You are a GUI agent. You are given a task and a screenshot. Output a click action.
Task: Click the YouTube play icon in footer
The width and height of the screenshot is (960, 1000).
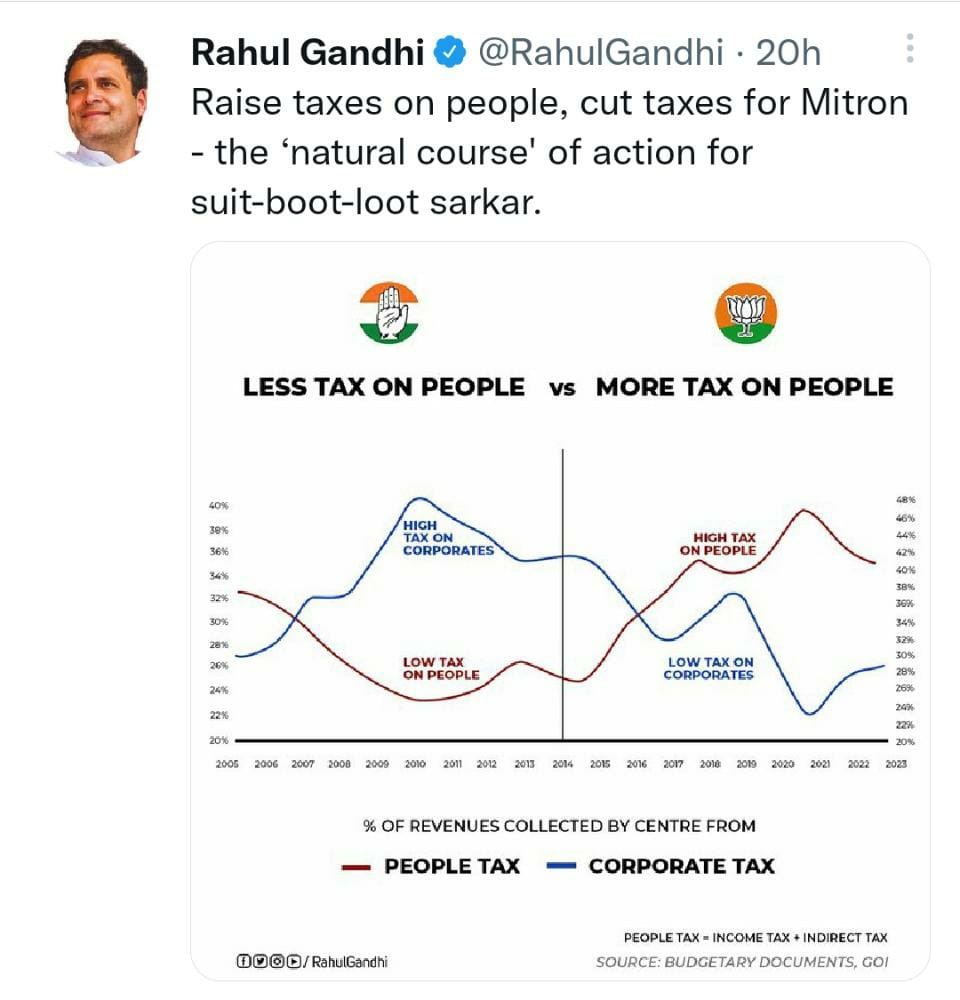(293, 960)
